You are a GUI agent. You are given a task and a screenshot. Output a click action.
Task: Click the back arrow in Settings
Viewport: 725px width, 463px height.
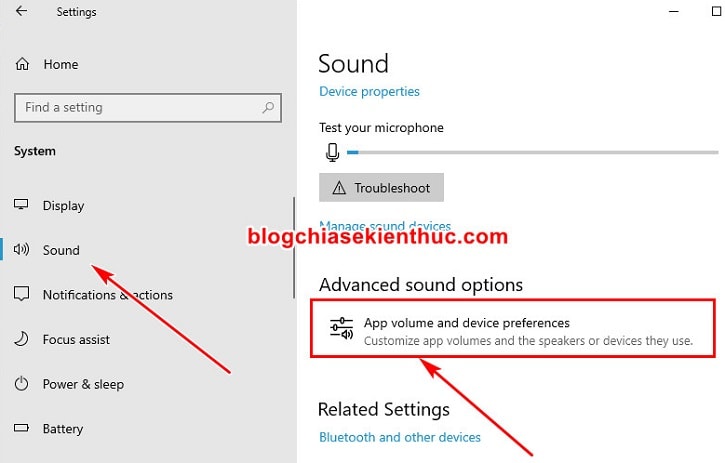pyautogui.click(x=21, y=11)
